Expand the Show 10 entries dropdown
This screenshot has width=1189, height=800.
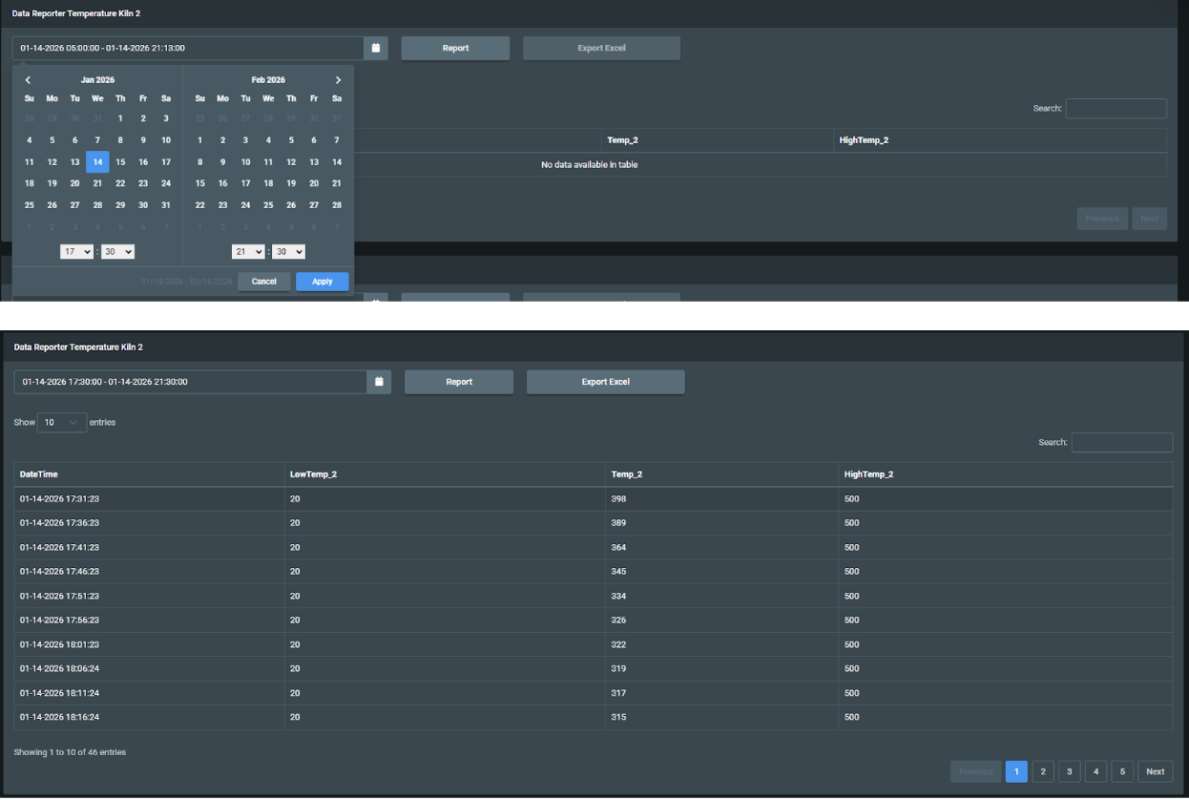(62, 423)
